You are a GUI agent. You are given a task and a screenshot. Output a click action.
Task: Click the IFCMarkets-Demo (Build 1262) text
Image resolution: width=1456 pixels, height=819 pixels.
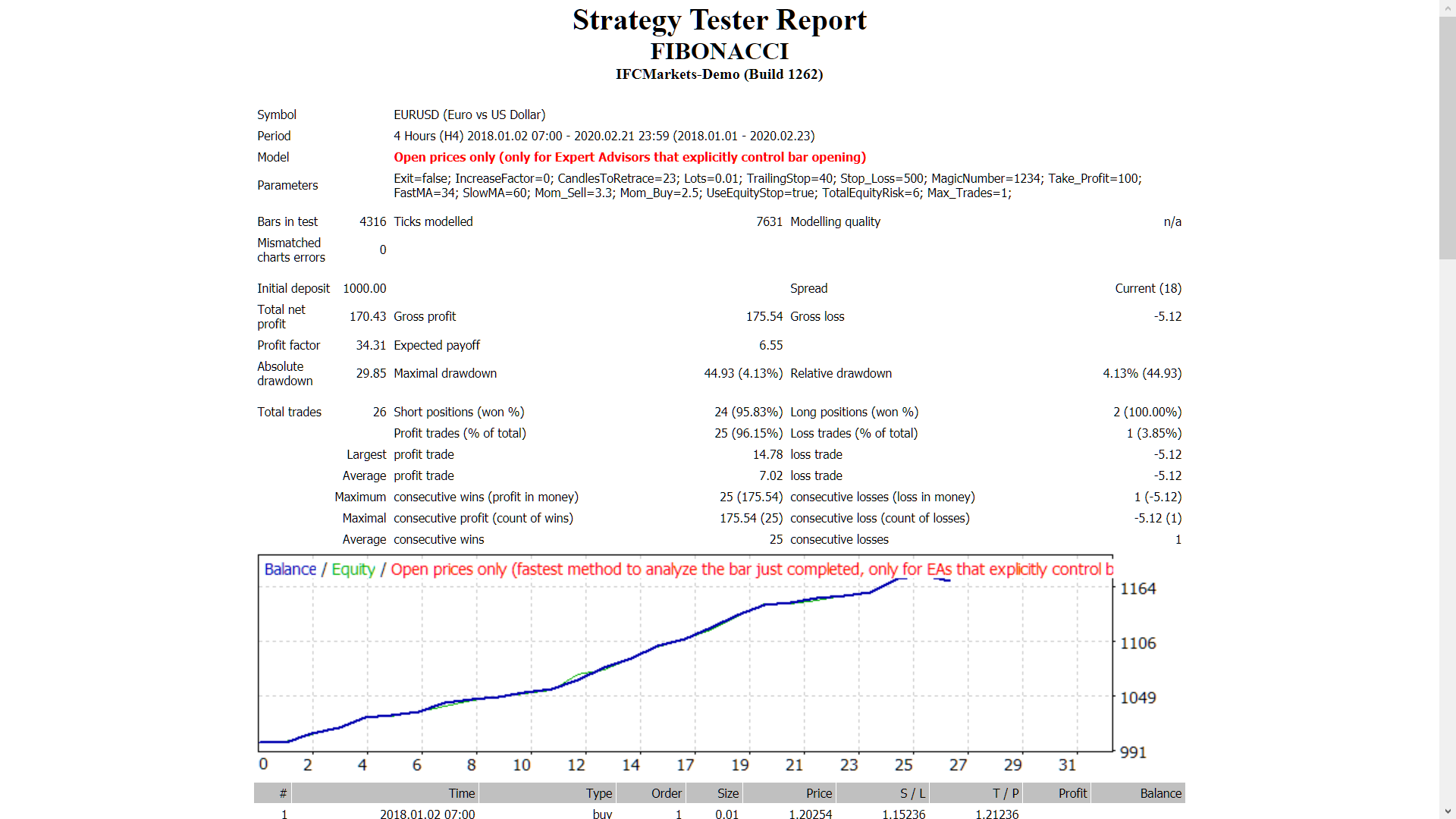[720, 74]
